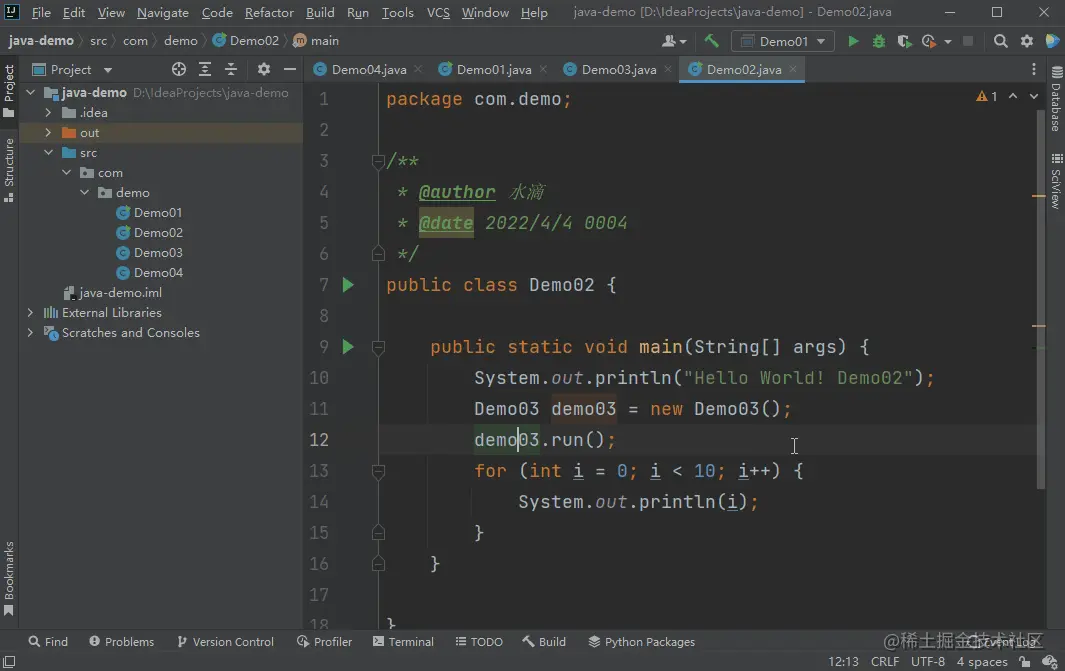1065x671 pixels.
Task: Expand External Libraries node
Action: [30, 312]
